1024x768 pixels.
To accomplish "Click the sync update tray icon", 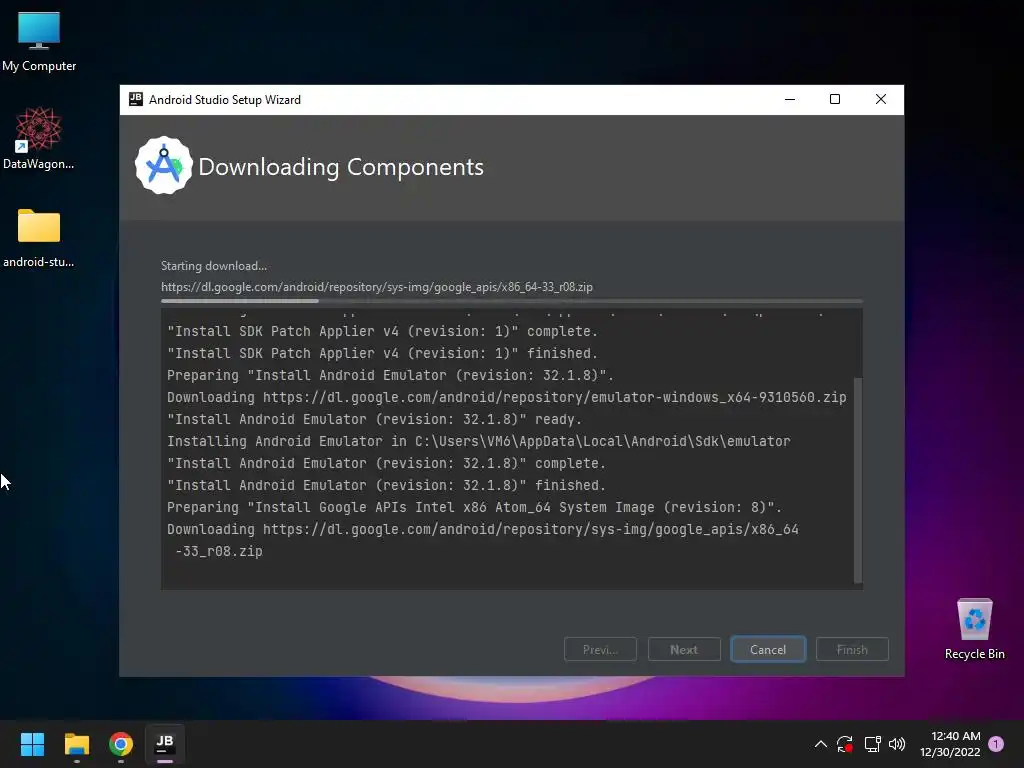I will click(x=845, y=744).
